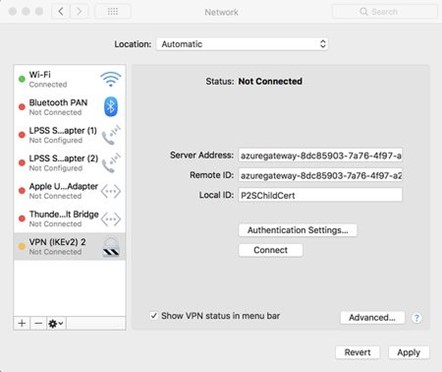The height and width of the screenshot is (372, 442).
Task: Click the Apply button
Action: [409, 352]
